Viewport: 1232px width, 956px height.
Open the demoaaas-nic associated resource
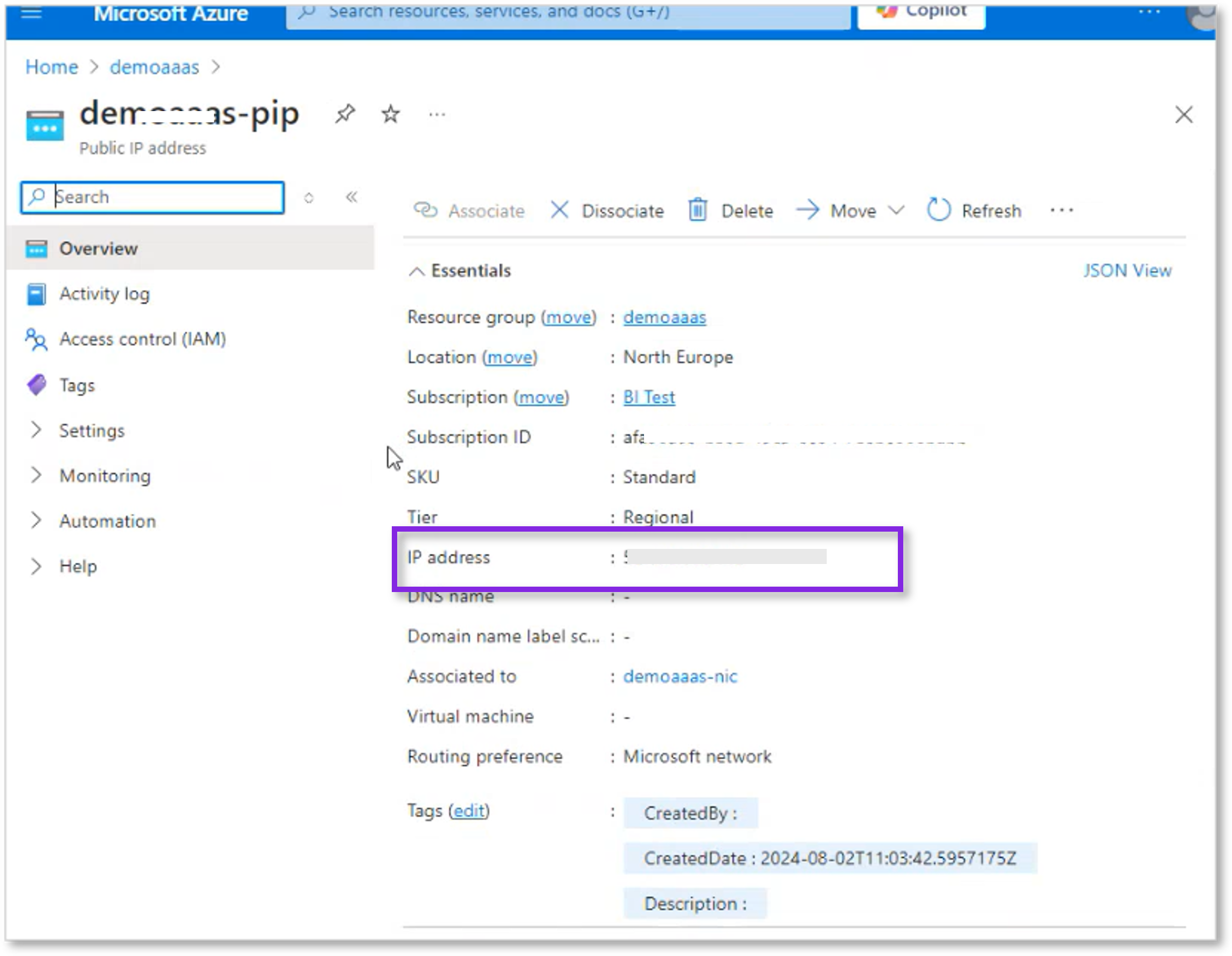click(x=680, y=676)
